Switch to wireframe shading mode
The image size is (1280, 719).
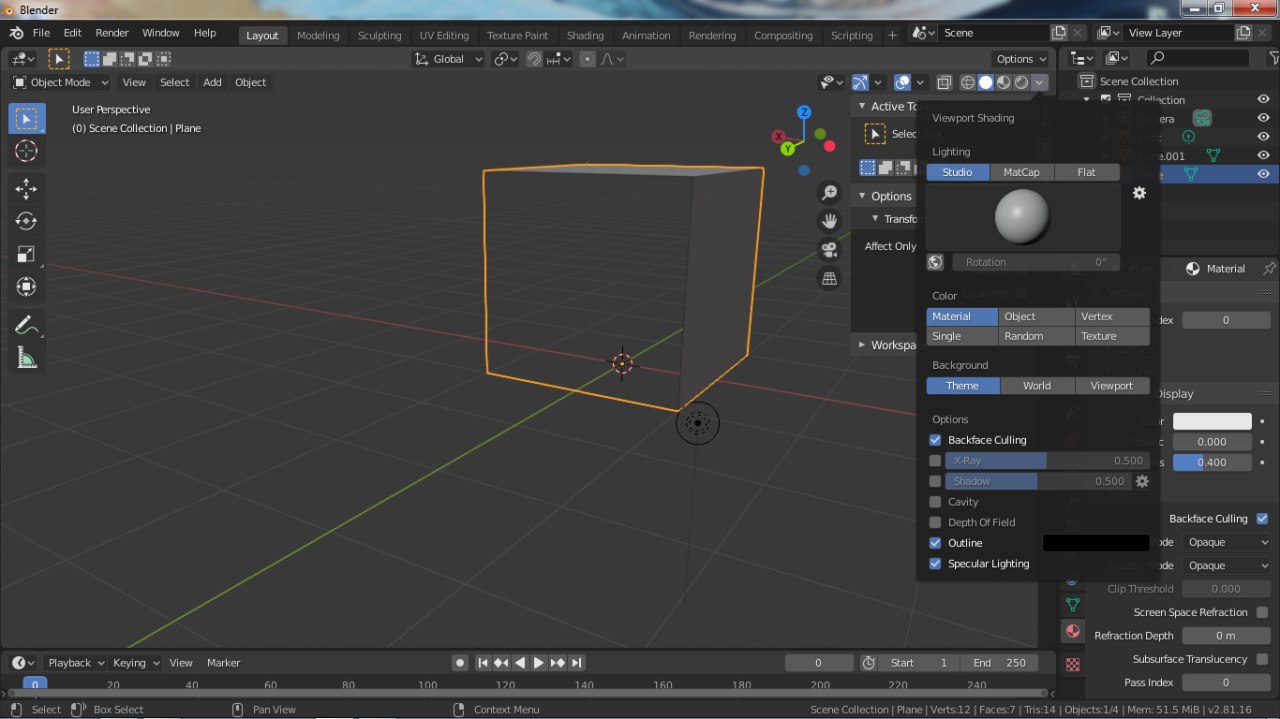(968, 82)
